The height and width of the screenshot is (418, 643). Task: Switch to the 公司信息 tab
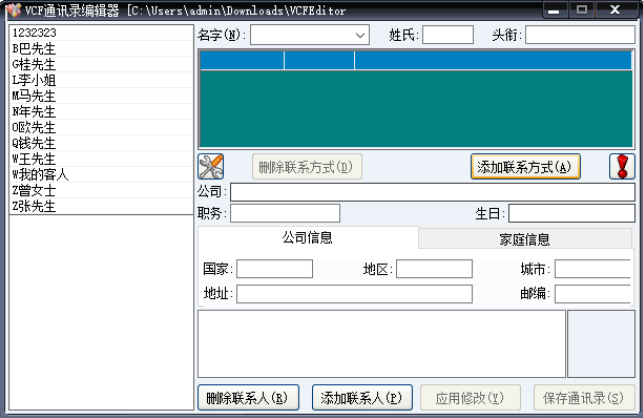(x=308, y=238)
